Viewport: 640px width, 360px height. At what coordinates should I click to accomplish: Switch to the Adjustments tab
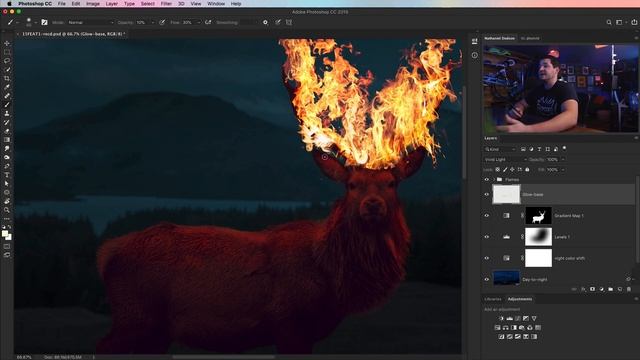click(x=520, y=299)
